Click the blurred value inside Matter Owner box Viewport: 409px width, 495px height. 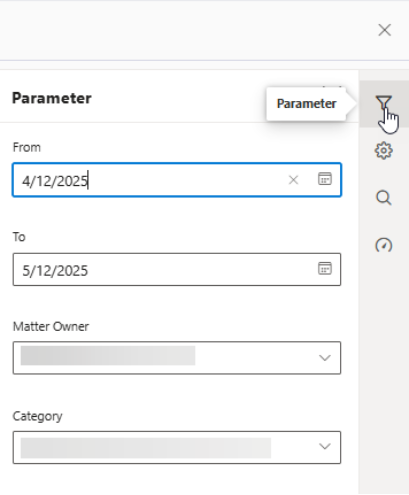tap(108, 356)
